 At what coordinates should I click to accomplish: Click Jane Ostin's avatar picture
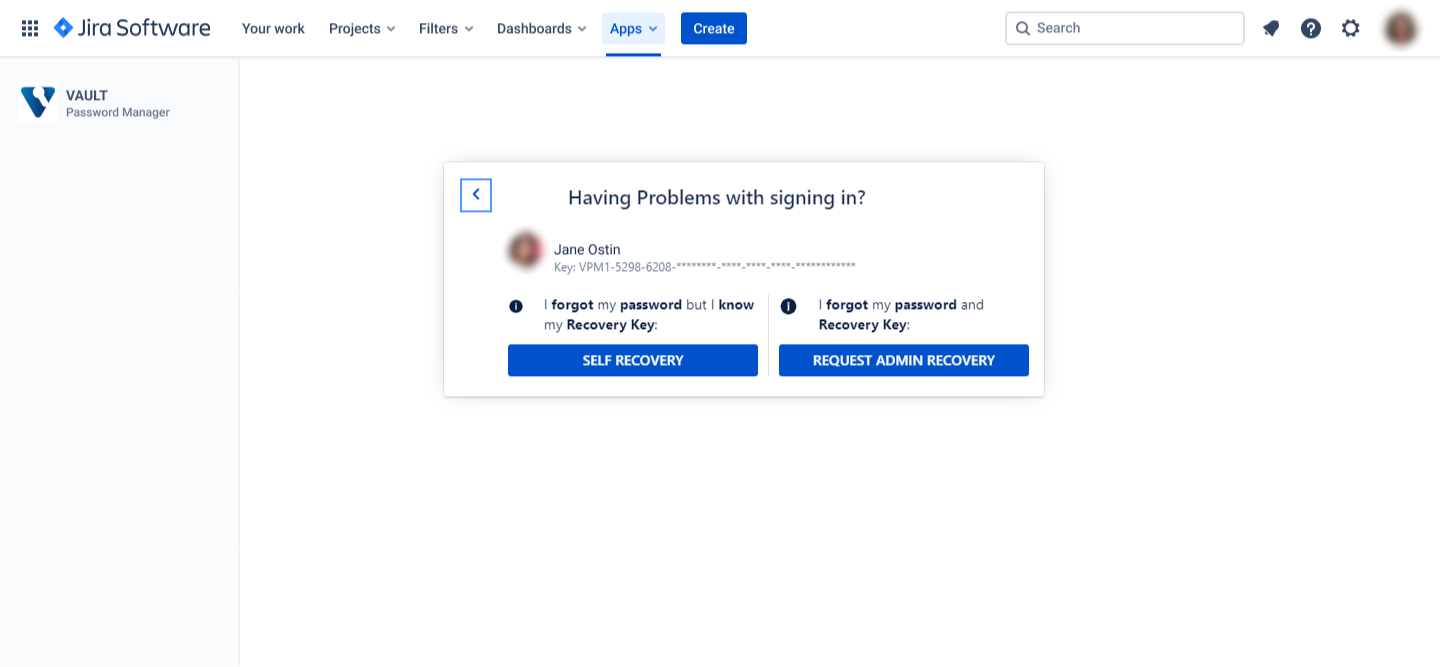(x=526, y=250)
